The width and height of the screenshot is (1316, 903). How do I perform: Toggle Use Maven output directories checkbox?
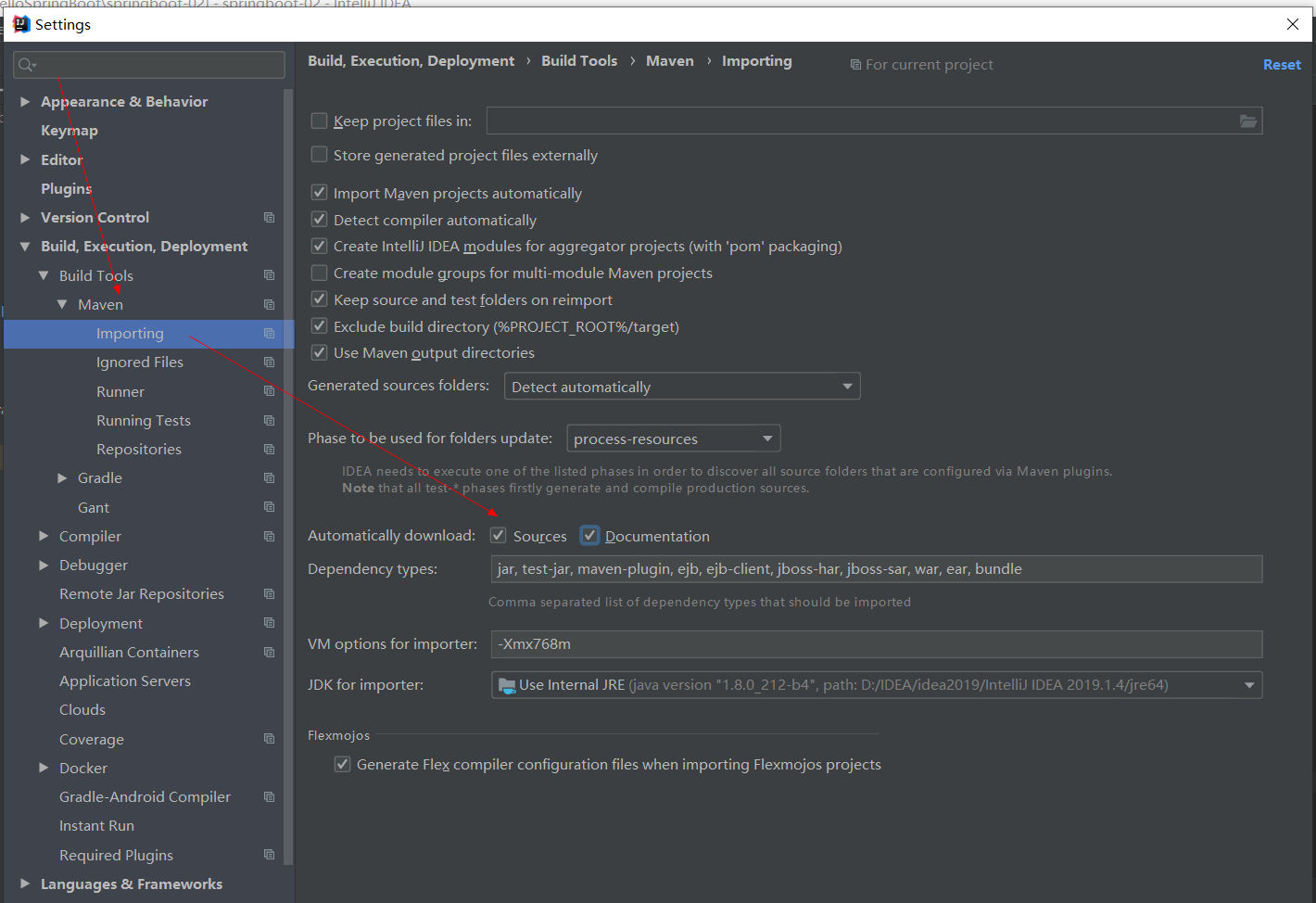319,352
